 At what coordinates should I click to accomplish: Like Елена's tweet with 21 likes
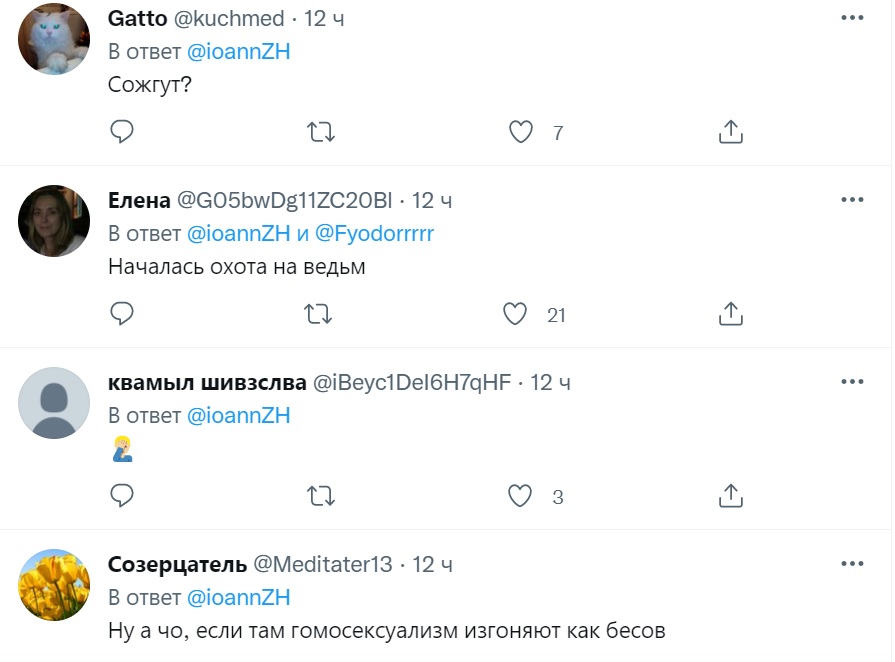[x=515, y=314]
